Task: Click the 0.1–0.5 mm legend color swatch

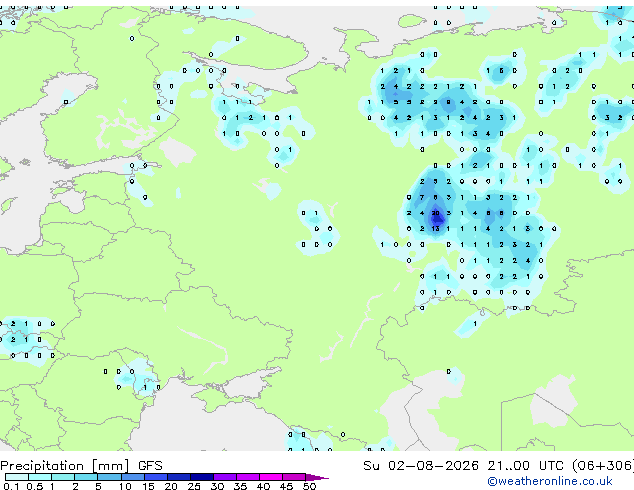Action: (17, 477)
